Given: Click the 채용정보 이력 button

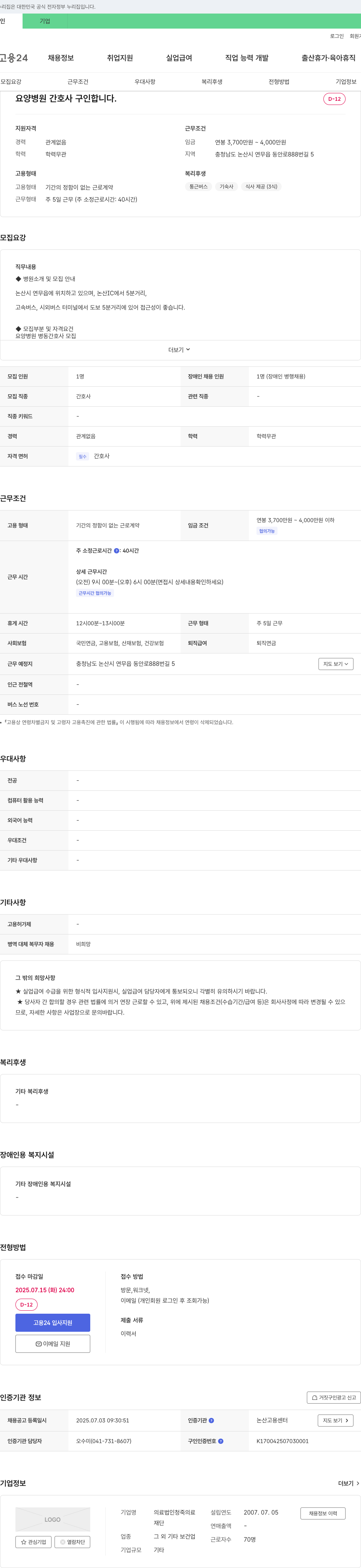Looking at the screenshot, I should point(323,1513).
